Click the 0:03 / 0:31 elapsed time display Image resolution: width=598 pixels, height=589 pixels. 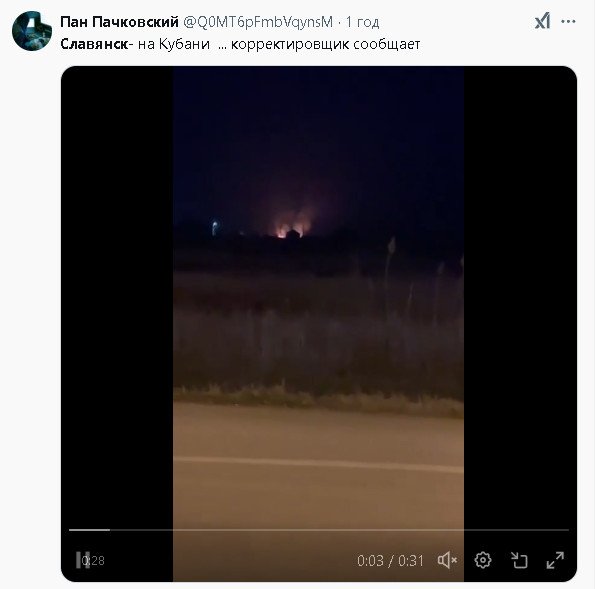pos(390,561)
